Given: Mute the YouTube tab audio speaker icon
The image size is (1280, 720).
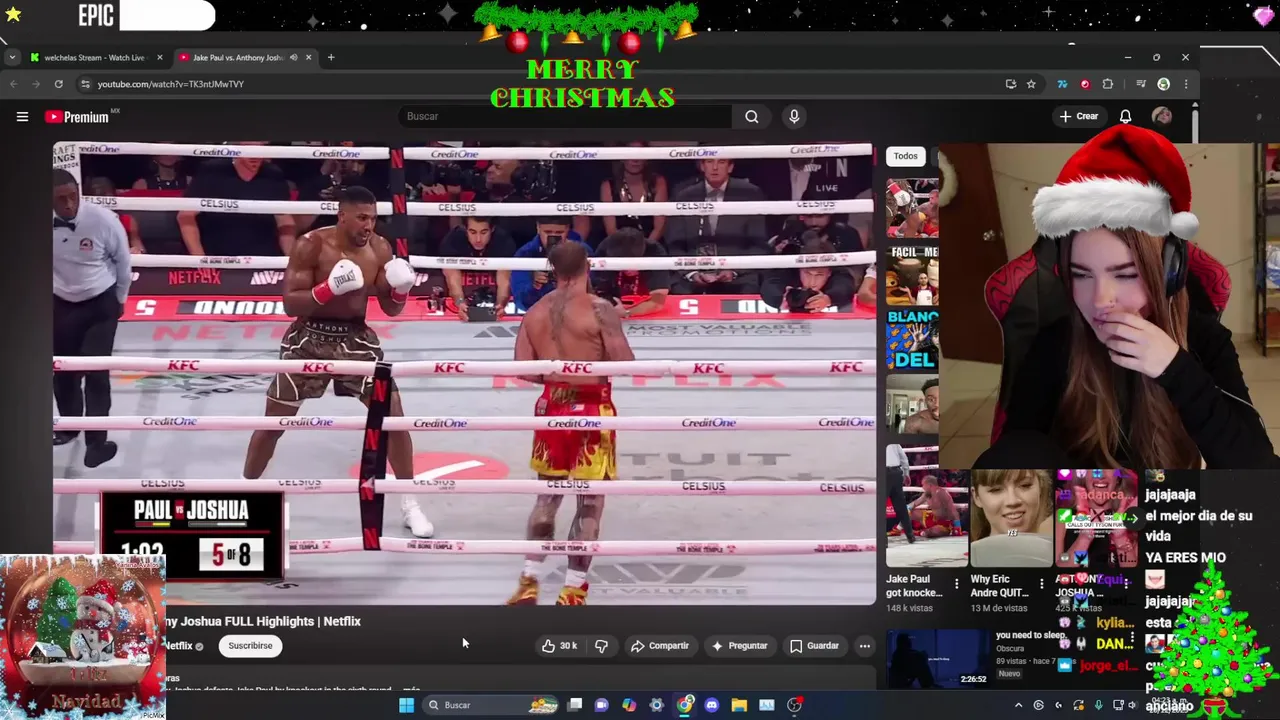Looking at the screenshot, I should pos(293,57).
